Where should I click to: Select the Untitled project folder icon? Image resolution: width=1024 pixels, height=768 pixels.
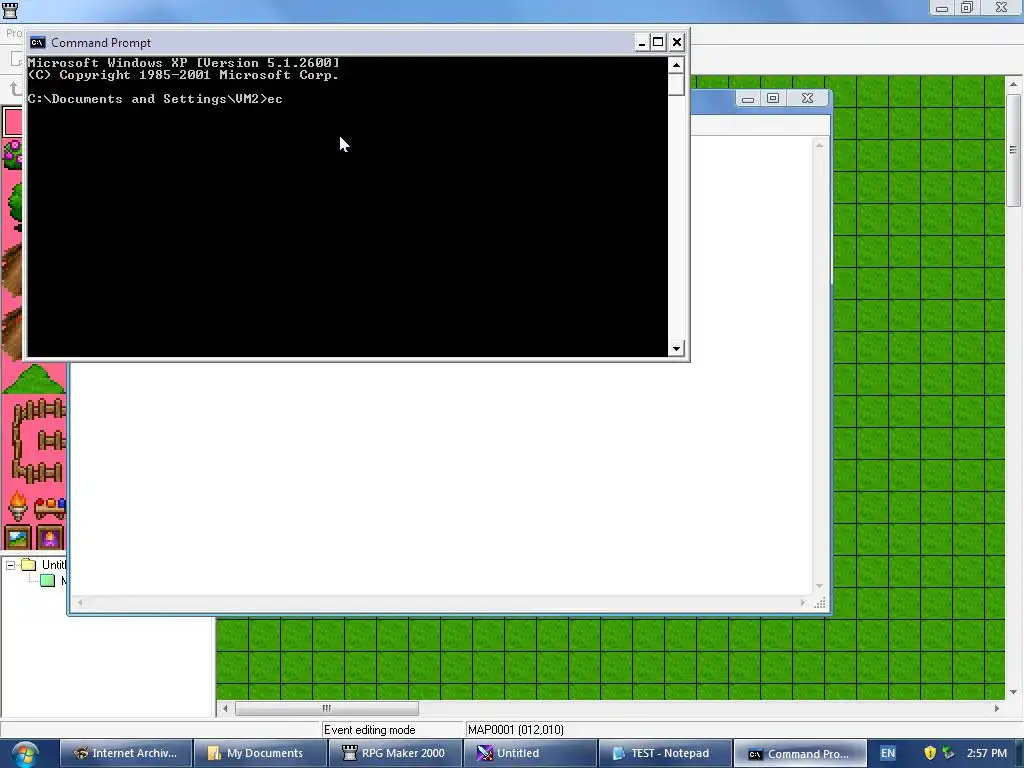click(28, 564)
